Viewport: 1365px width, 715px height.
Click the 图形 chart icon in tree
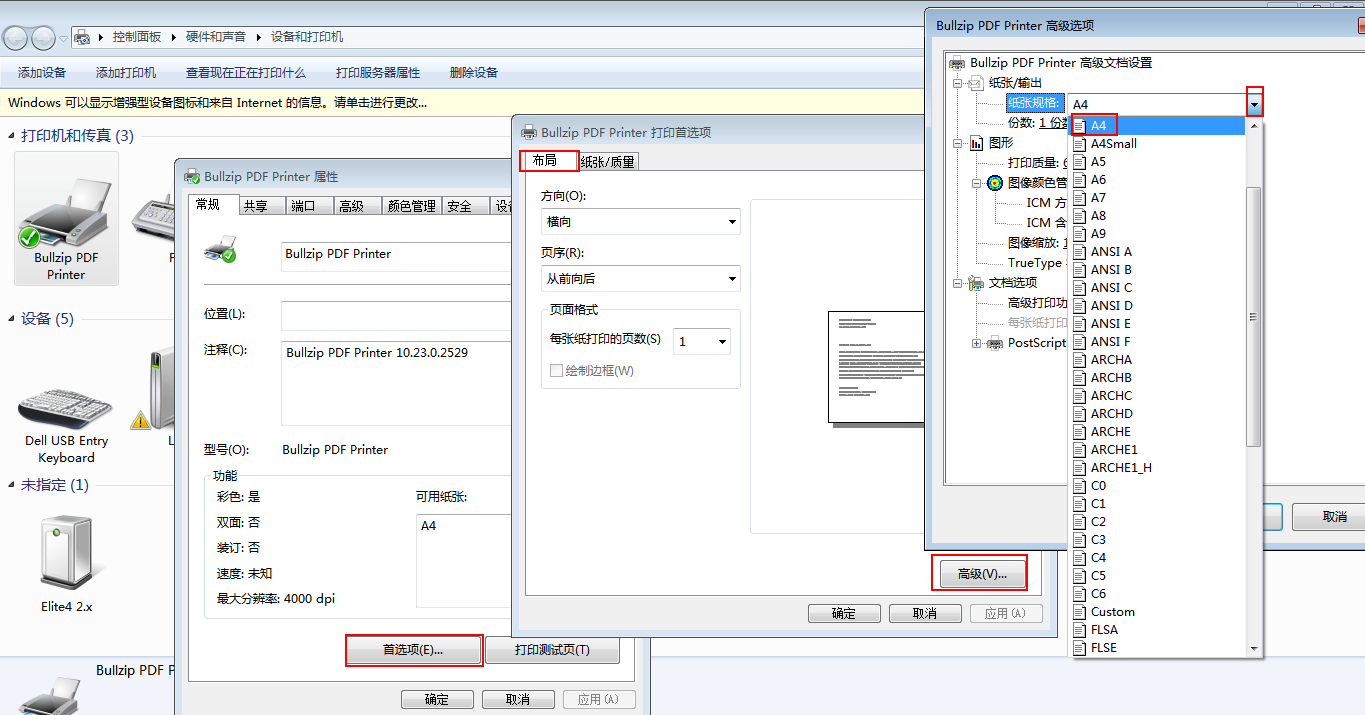coord(977,143)
